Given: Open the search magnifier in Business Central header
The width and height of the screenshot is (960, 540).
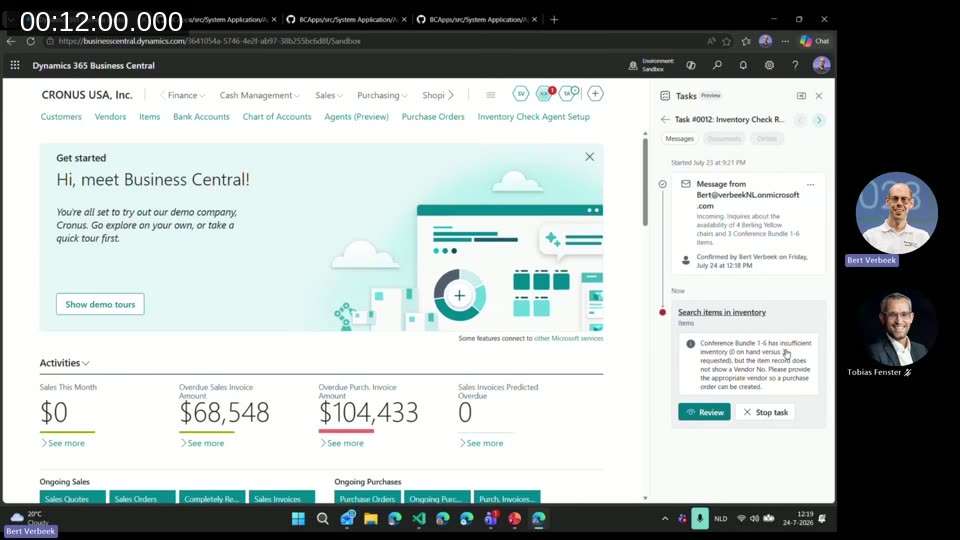Looking at the screenshot, I should (x=717, y=65).
